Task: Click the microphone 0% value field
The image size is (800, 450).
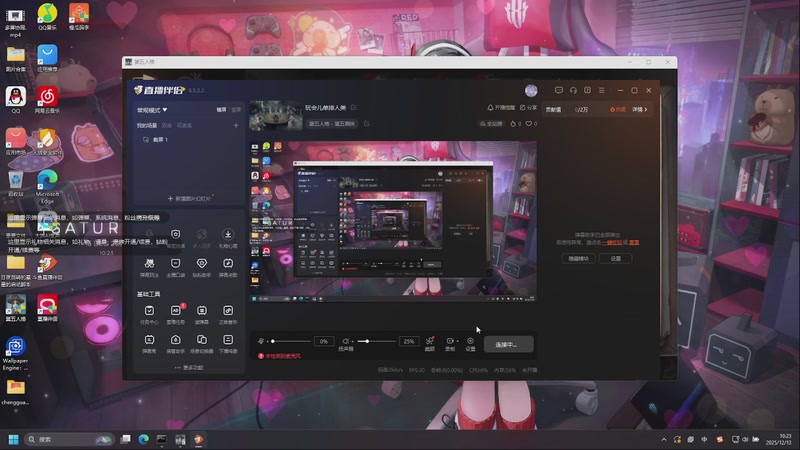Action: pyautogui.click(x=324, y=341)
